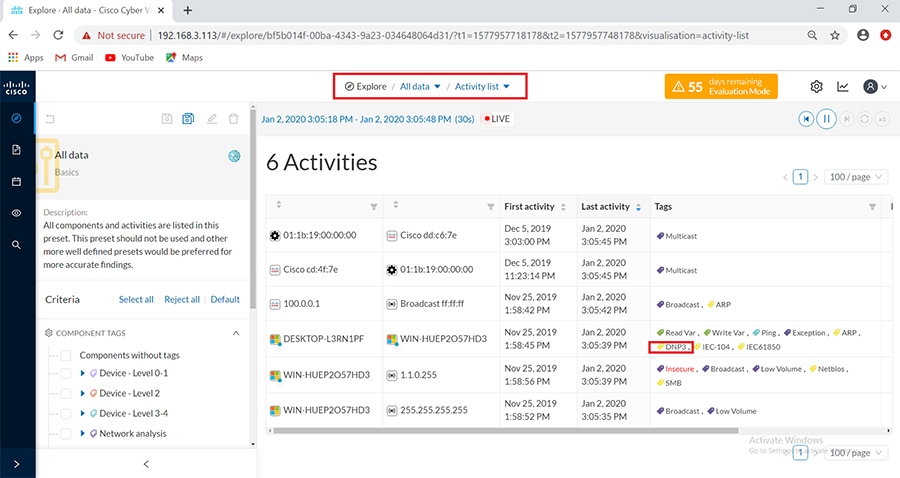Check Device - Level 3-4 checkbox

pos(66,414)
